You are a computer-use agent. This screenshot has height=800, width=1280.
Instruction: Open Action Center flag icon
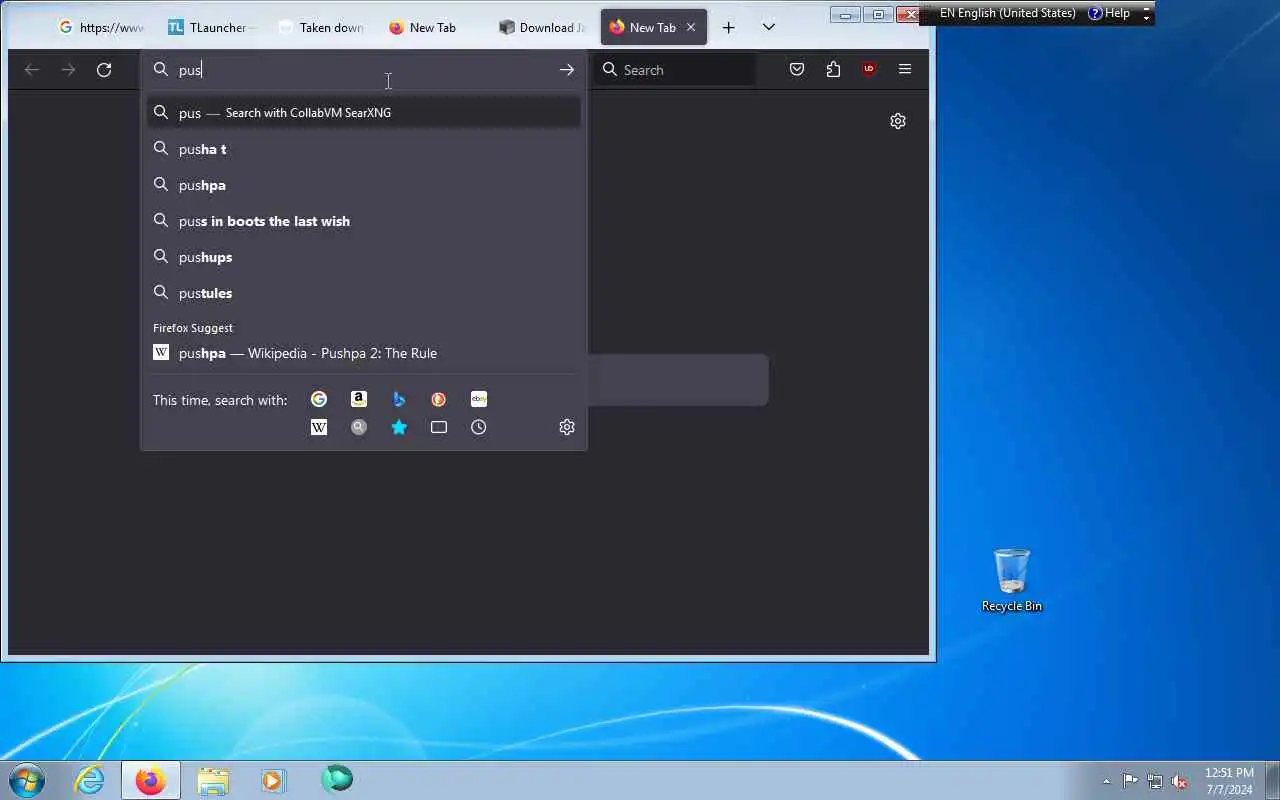1130,781
